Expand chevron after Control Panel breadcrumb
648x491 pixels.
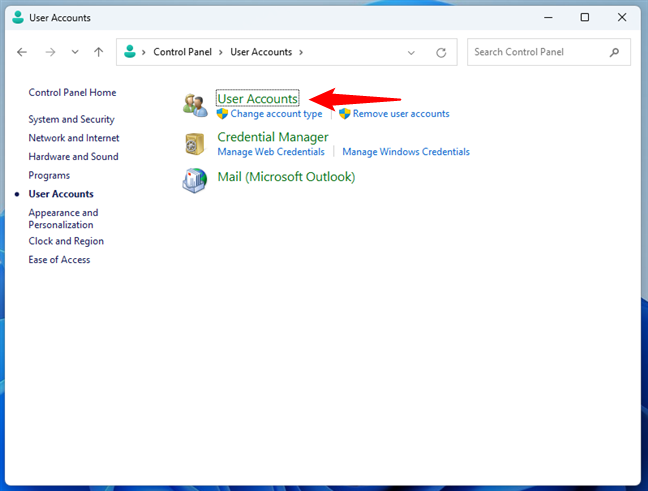221,52
